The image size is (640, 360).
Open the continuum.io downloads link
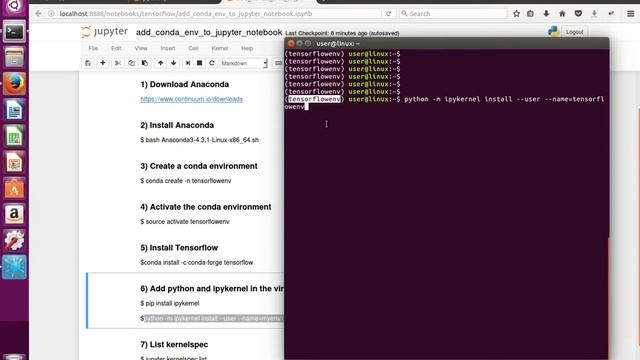[x=191, y=99]
